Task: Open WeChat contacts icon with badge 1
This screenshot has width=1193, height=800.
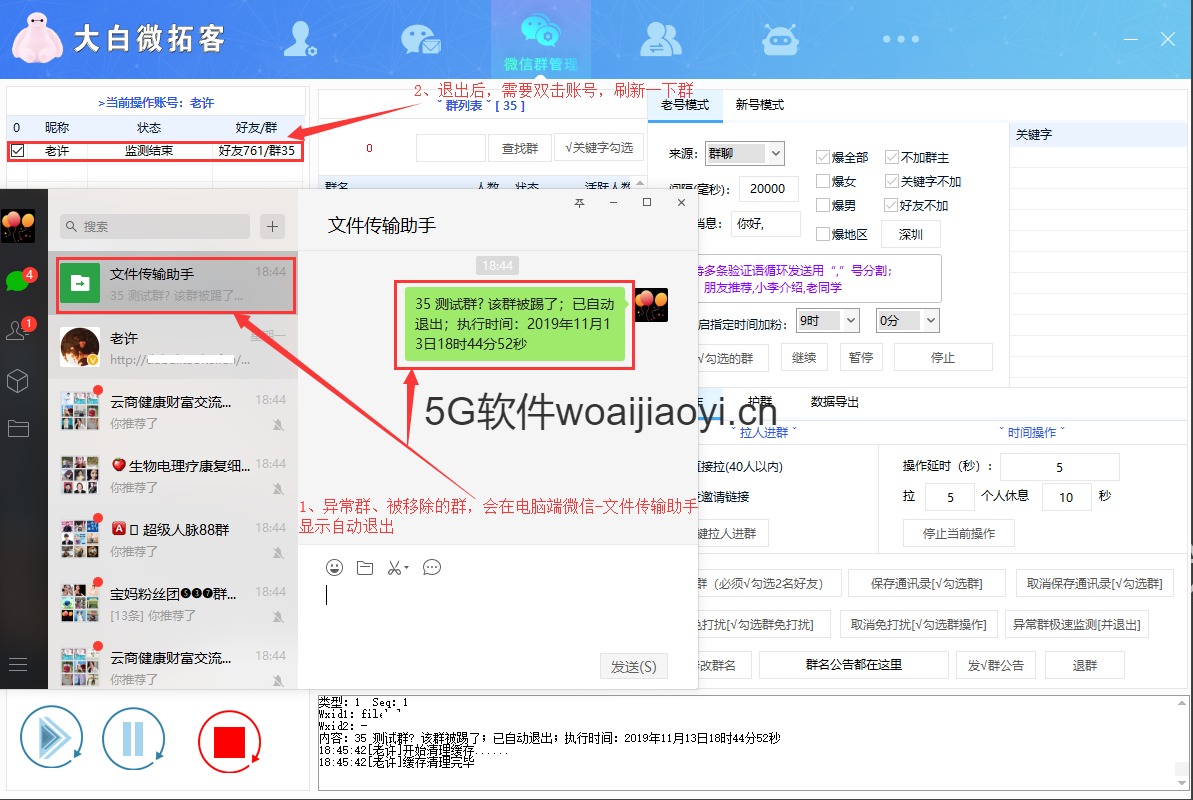Action: [x=18, y=330]
